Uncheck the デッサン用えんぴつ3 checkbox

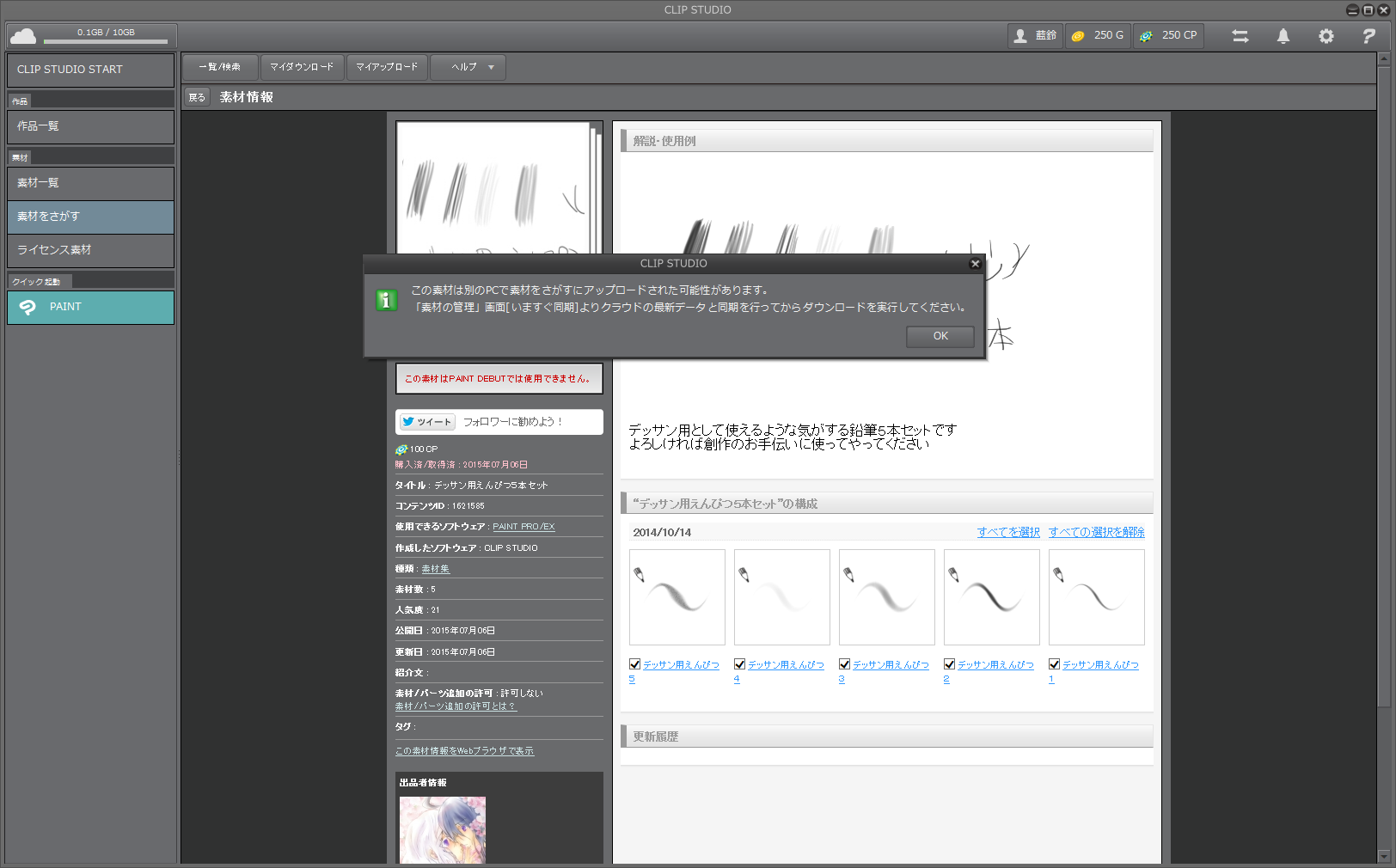(845, 664)
